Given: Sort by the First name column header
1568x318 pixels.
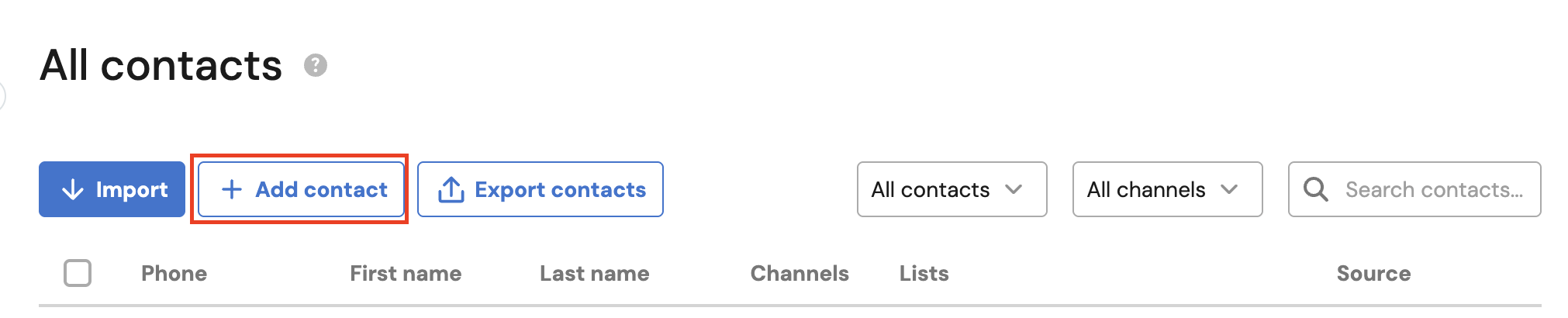Looking at the screenshot, I should [406, 273].
